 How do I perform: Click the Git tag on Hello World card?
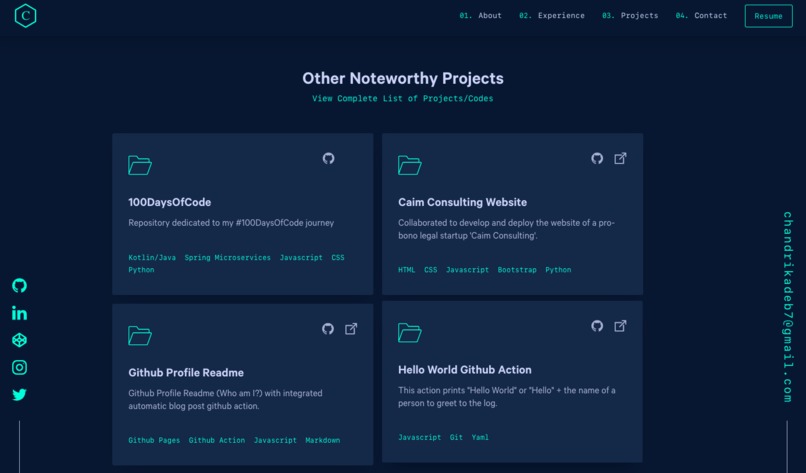coord(456,438)
